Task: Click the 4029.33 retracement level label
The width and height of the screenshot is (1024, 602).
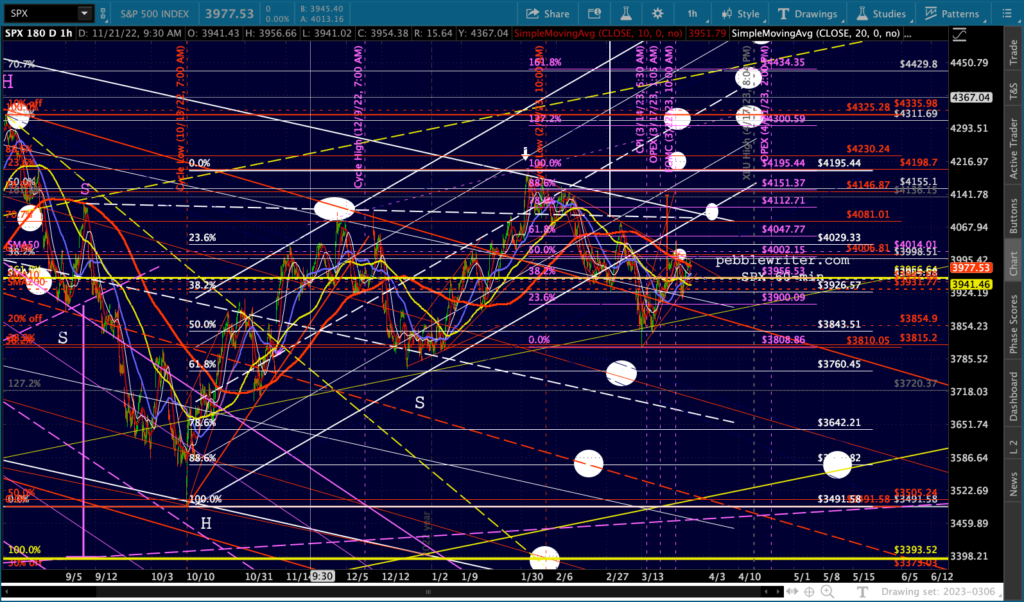Action: pyautogui.click(x=839, y=238)
